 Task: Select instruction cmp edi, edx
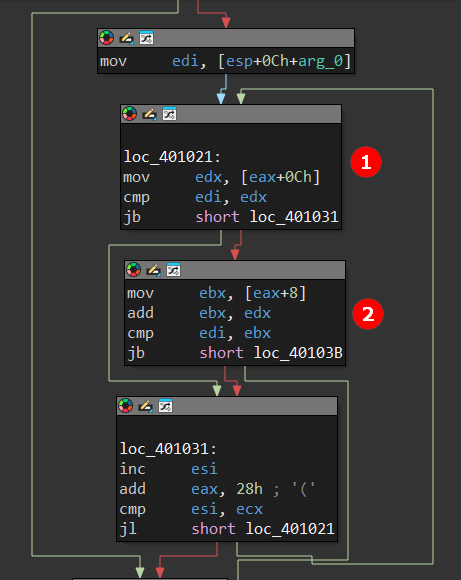195,197
